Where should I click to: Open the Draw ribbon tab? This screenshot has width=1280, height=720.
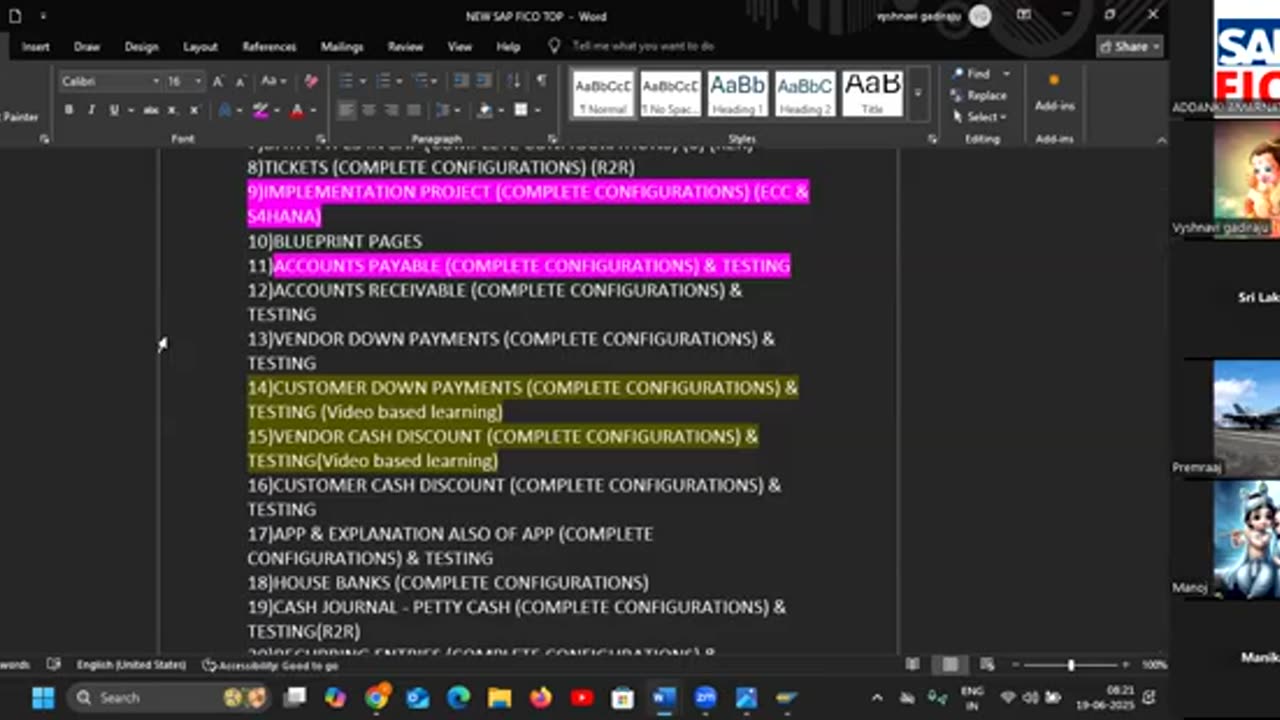(x=87, y=46)
